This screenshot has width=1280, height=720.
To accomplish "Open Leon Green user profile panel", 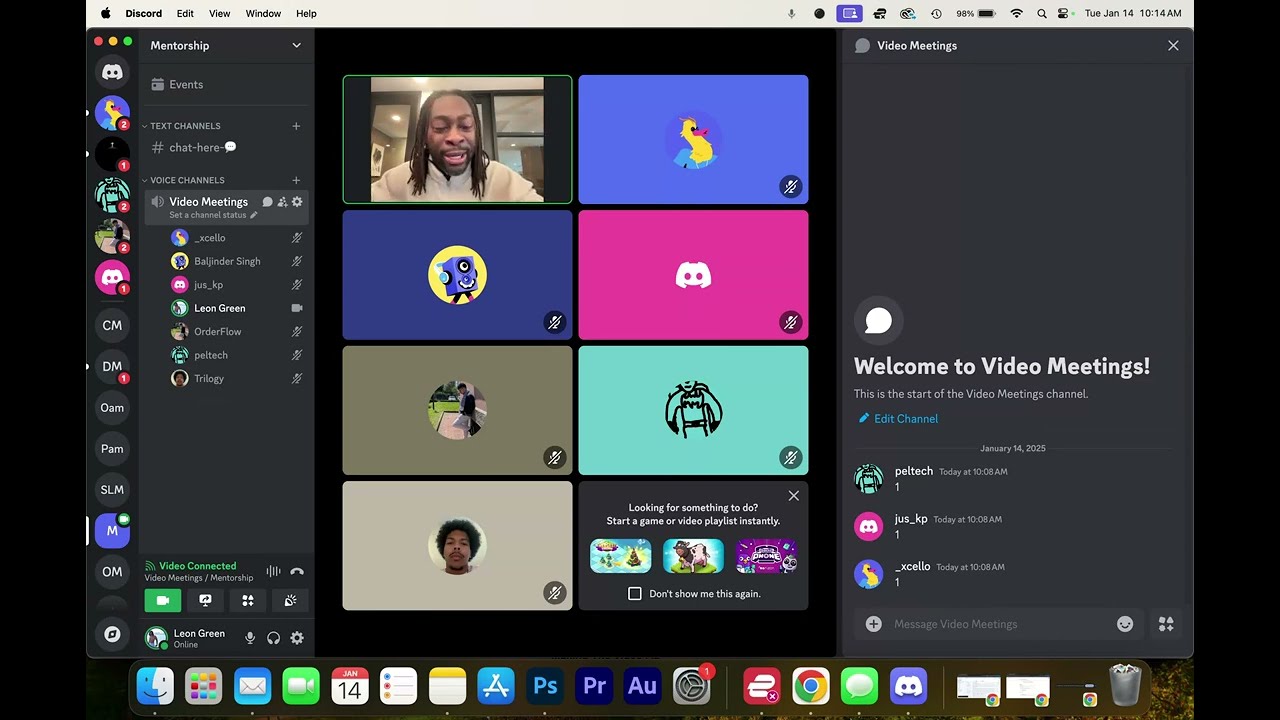I will [190, 638].
